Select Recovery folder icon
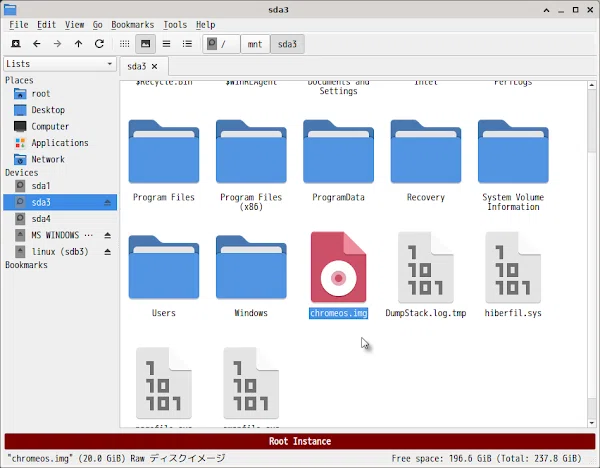This screenshot has height=468, width=600. pyautogui.click(x=426, y=152)
